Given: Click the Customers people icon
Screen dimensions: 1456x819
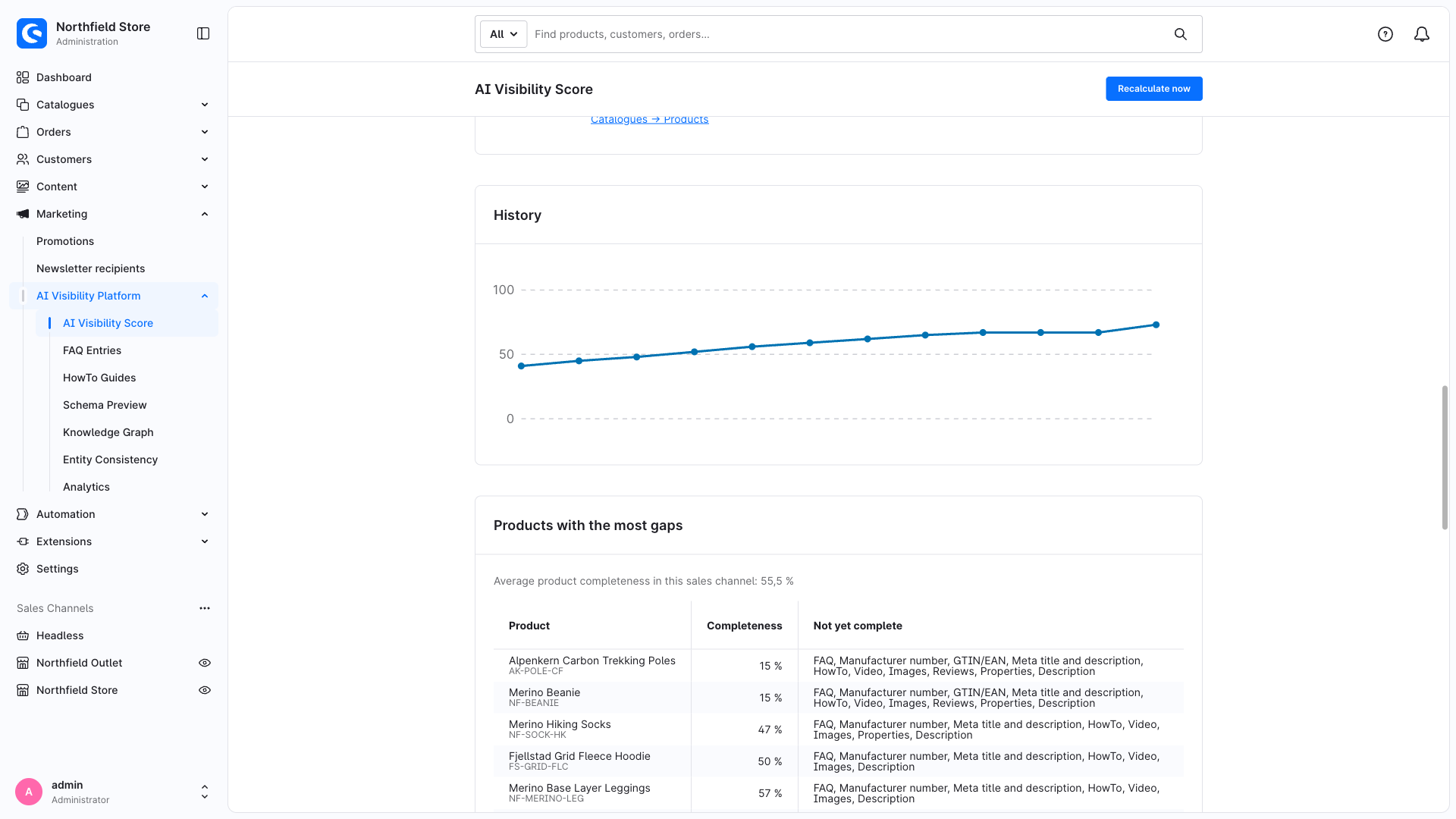Looking at the screenshot, I should pos(23,159).
